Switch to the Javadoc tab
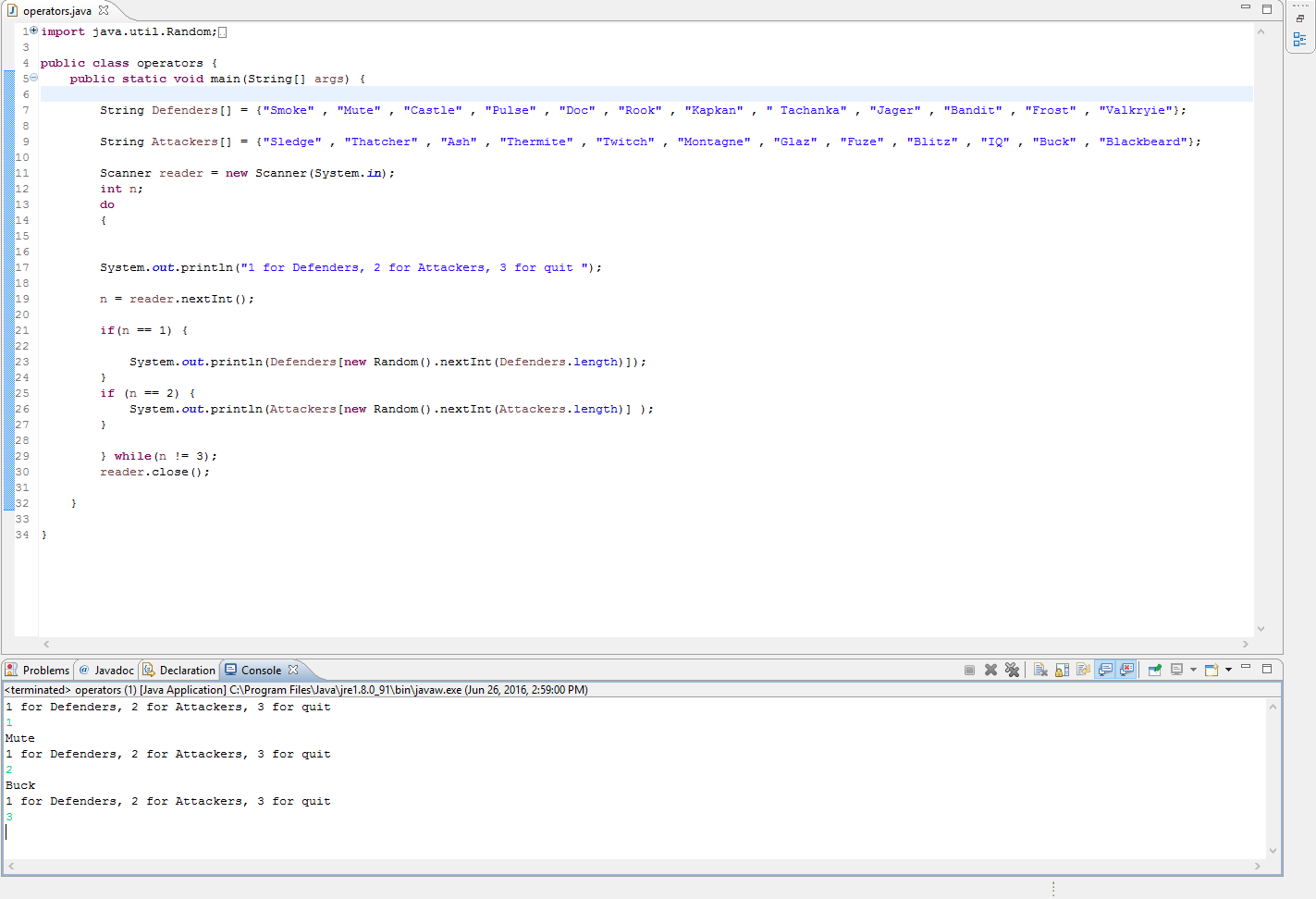 pos(105,671)
